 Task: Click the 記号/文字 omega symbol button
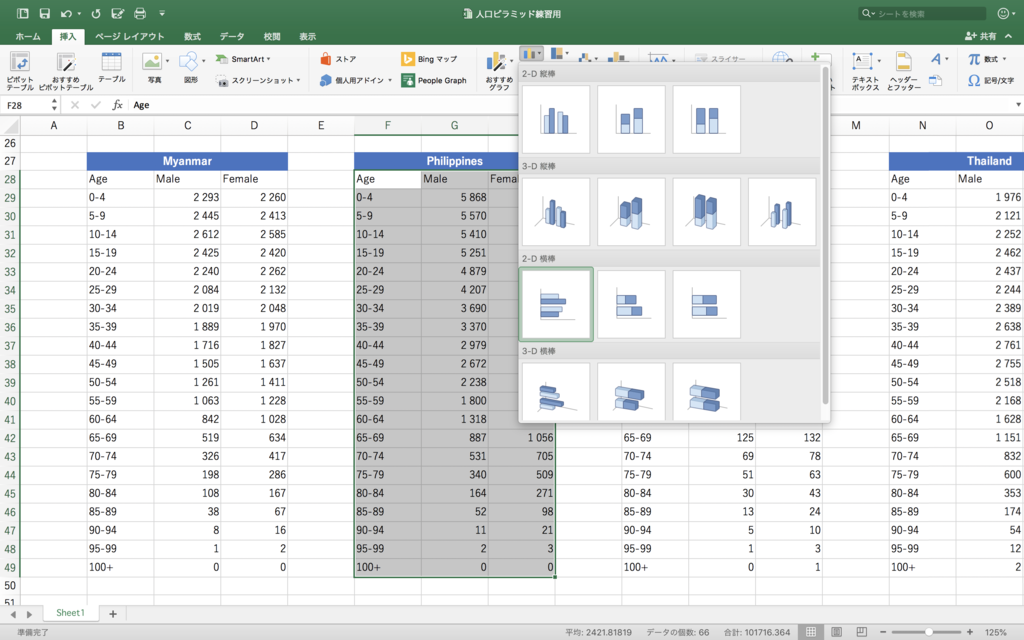pyautogui.click(x=991, y=80)
